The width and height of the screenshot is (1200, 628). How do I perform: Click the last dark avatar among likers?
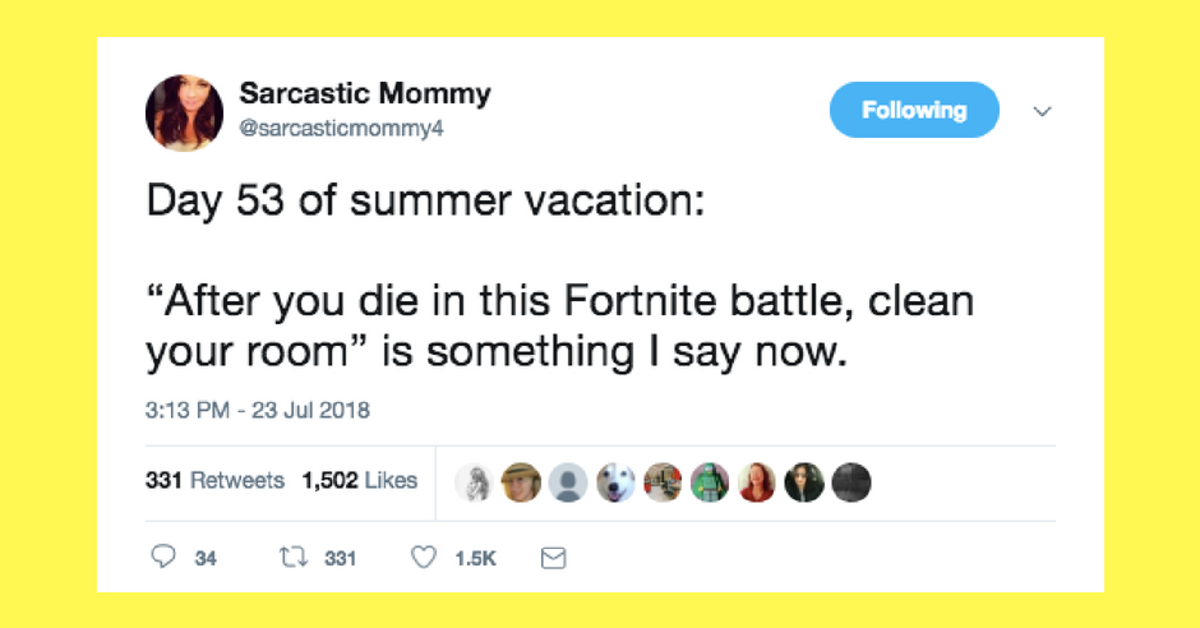pyautogui.click(x=851, y=482)
